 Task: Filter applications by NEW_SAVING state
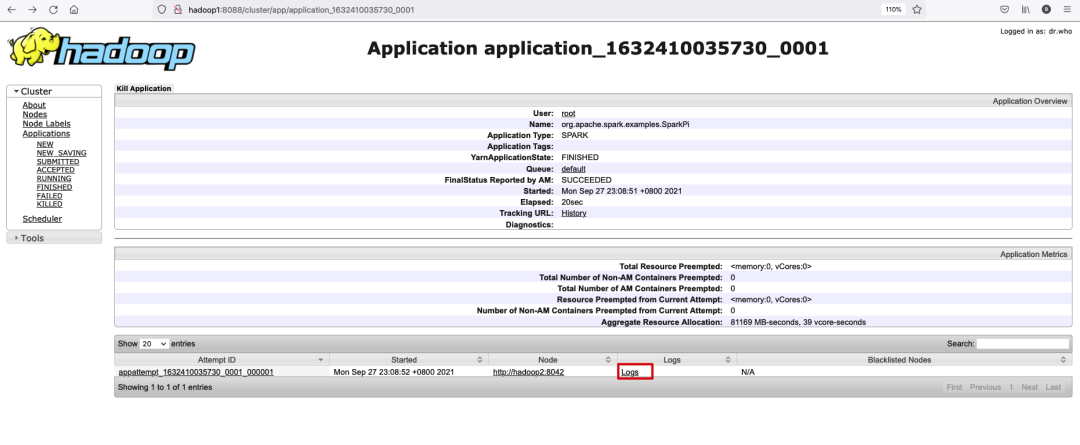click(61, 153)
